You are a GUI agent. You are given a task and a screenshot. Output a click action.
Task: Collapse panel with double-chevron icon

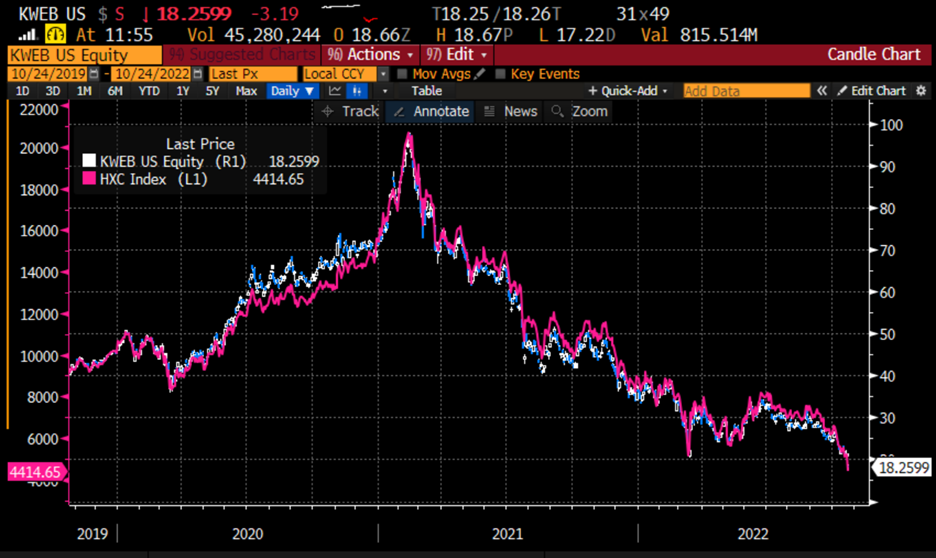tap(823, 91)
